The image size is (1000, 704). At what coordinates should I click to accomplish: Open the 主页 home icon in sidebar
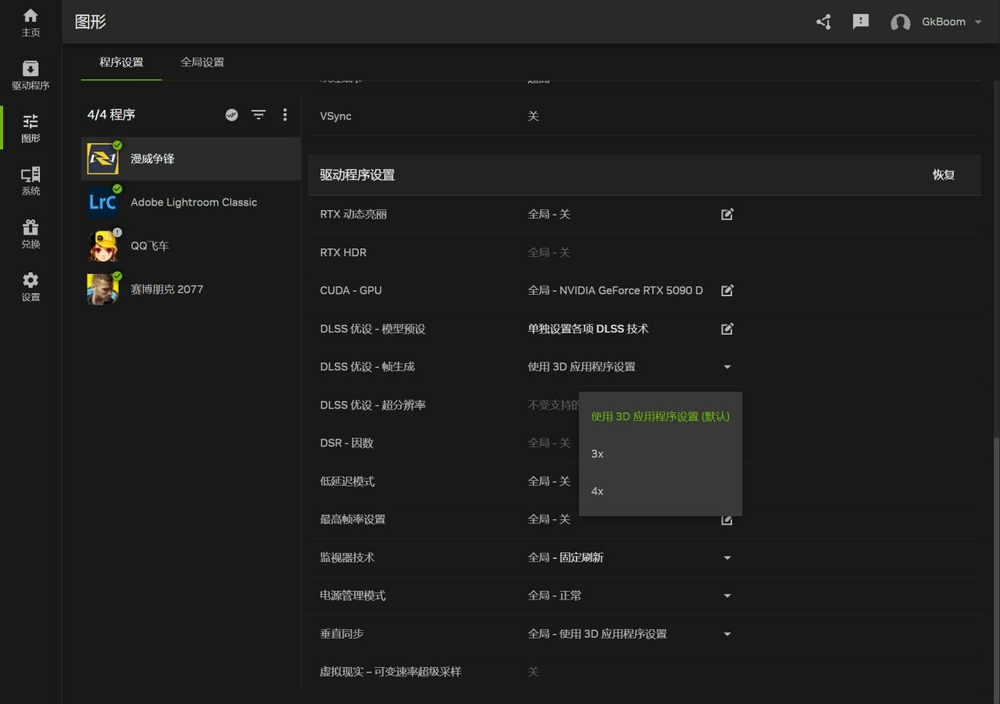pos(29,22)
